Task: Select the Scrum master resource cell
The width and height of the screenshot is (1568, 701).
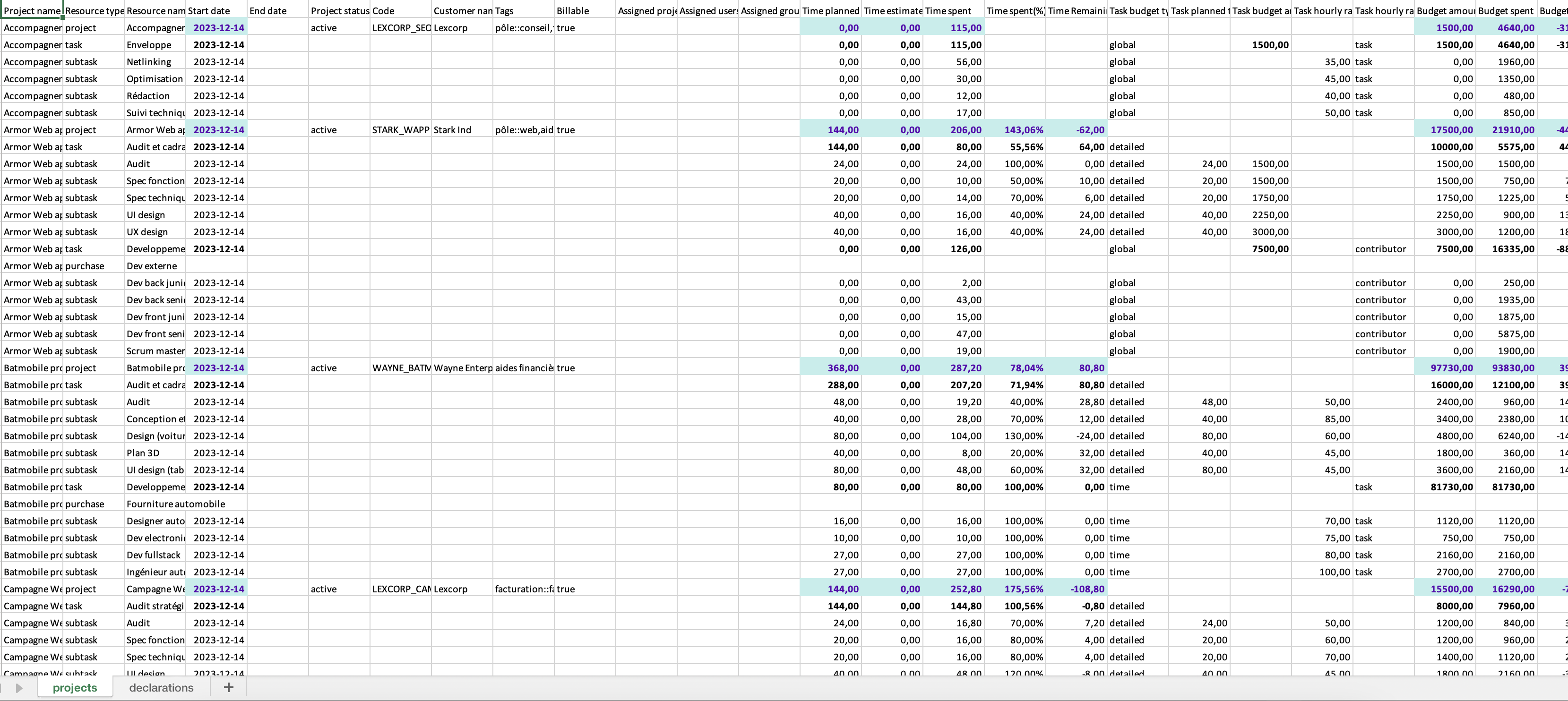Action: coord(155,350)
